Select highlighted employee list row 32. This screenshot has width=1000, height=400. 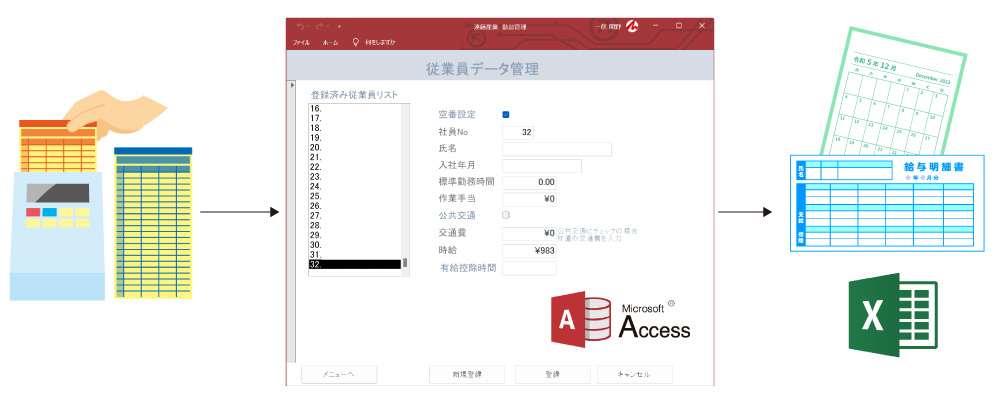pos(355,264)
